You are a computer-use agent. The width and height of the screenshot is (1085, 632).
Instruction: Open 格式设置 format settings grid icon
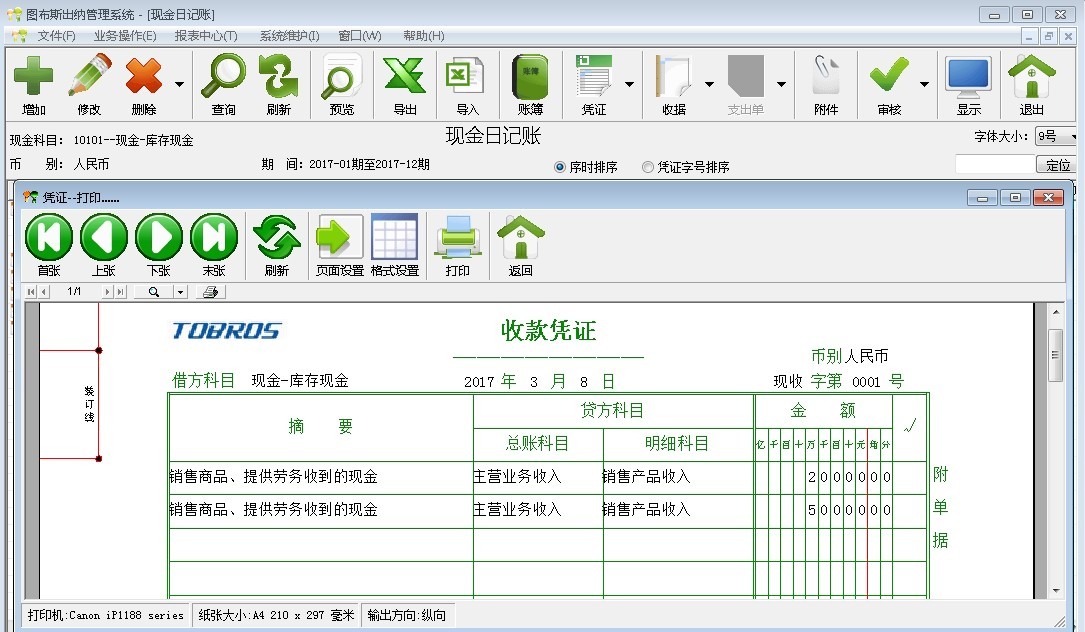(394, 237)
